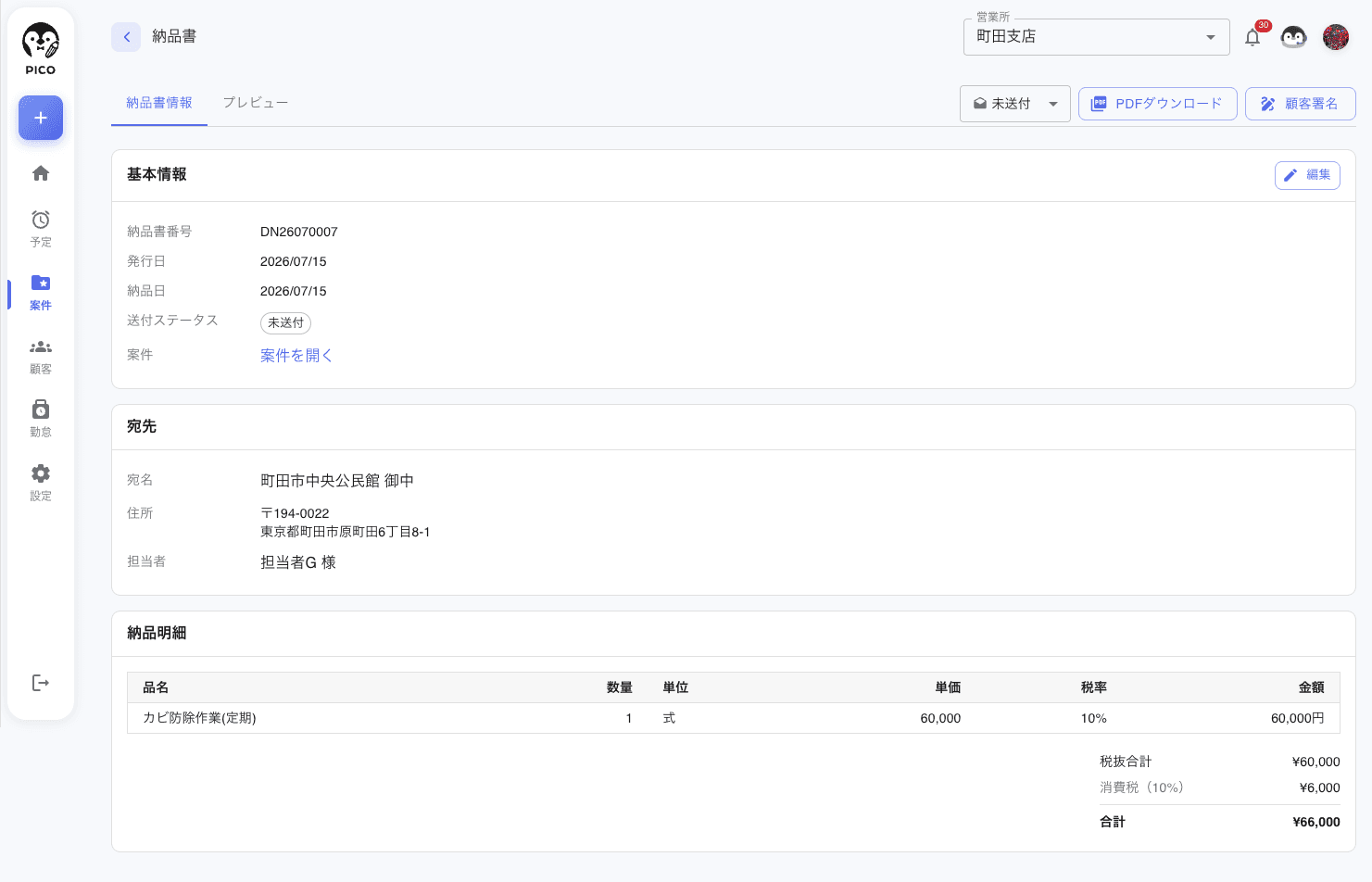Click the PICO penguin logo
This screenshot has width=1372, height=882.
click(x=41, y=49)
